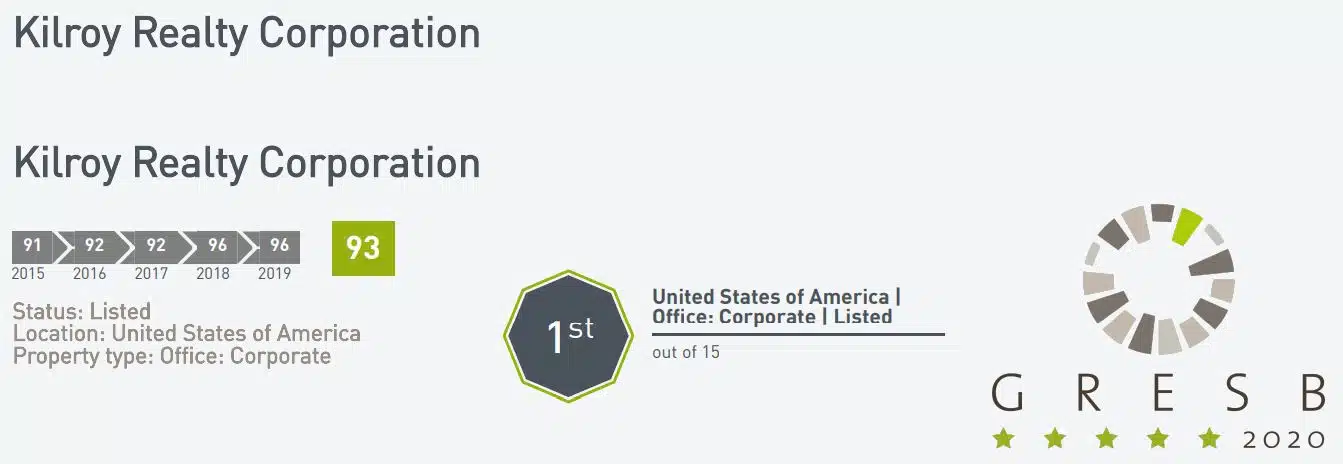Click the third green GRESB star

click(x=1105, y=438)
